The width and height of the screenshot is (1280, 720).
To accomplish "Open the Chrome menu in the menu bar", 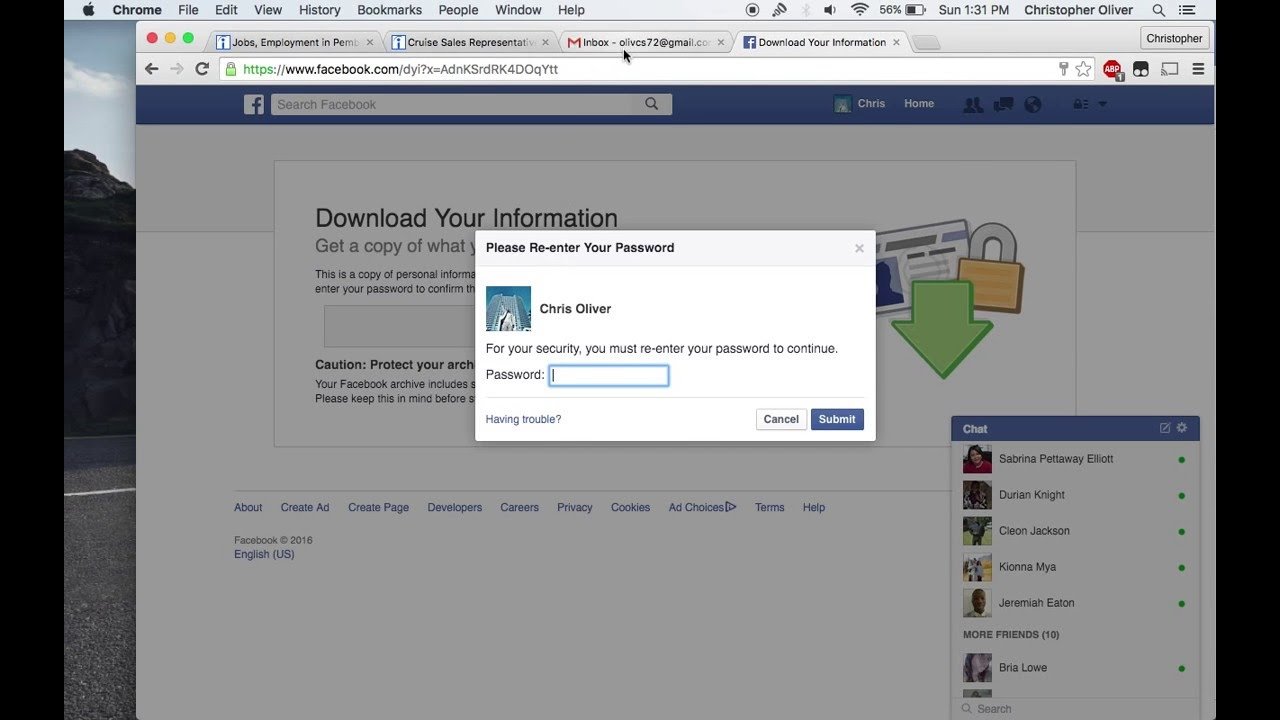I will 137,10.
